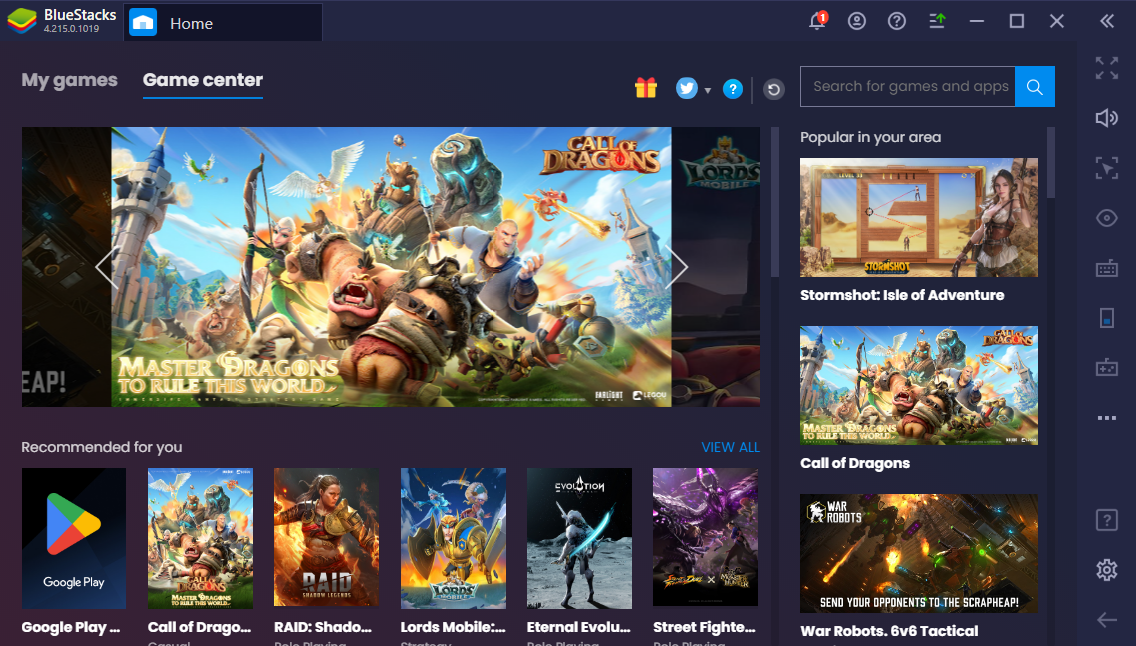Viewport: 1136px width, 646px height.
Task: Toggle the eye overlay icon in sidebar
Action: [x=1106, y=218]
